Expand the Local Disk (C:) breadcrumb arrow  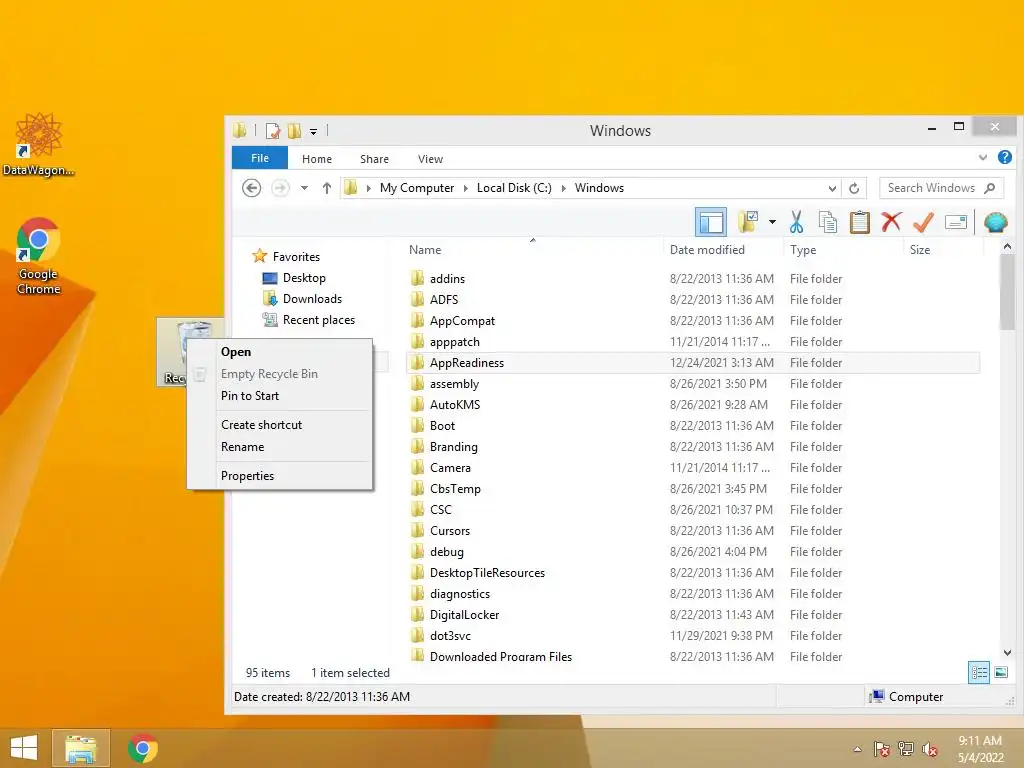coord(563,188)
